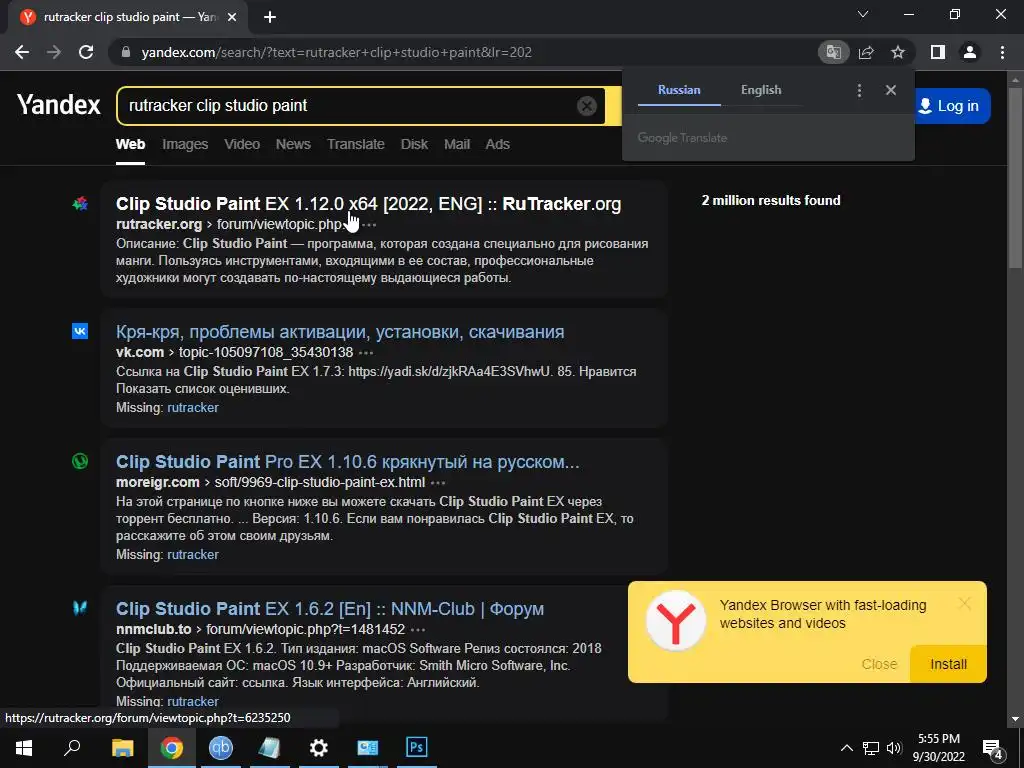
Task: Open translate popup three-dot options
Action: 859,90
